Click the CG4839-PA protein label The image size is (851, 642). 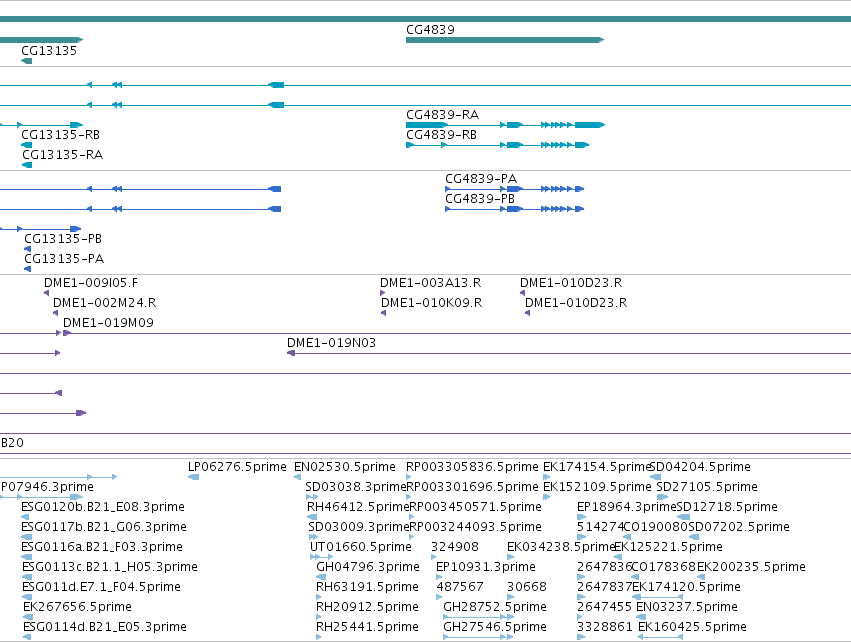(x=481, y=179)
